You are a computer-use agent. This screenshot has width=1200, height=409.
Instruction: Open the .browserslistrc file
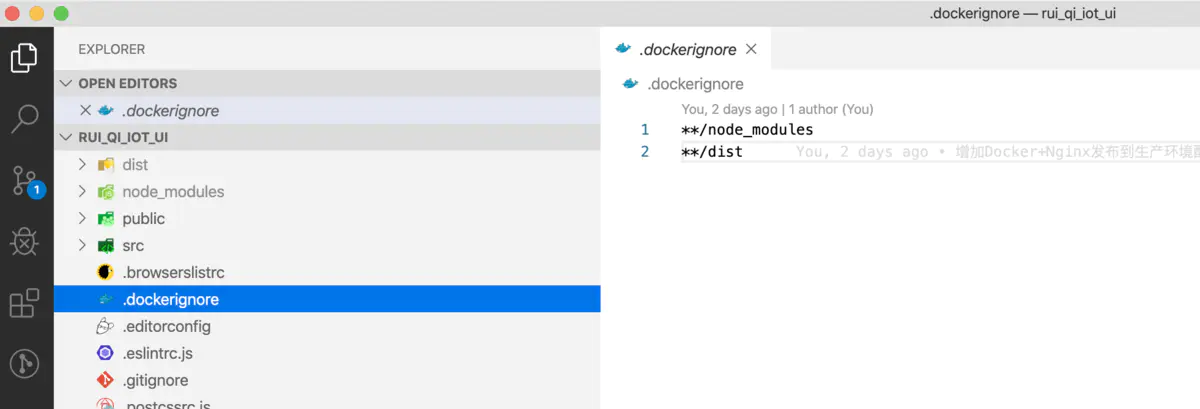pyautogui.click(x=173, y=272)
